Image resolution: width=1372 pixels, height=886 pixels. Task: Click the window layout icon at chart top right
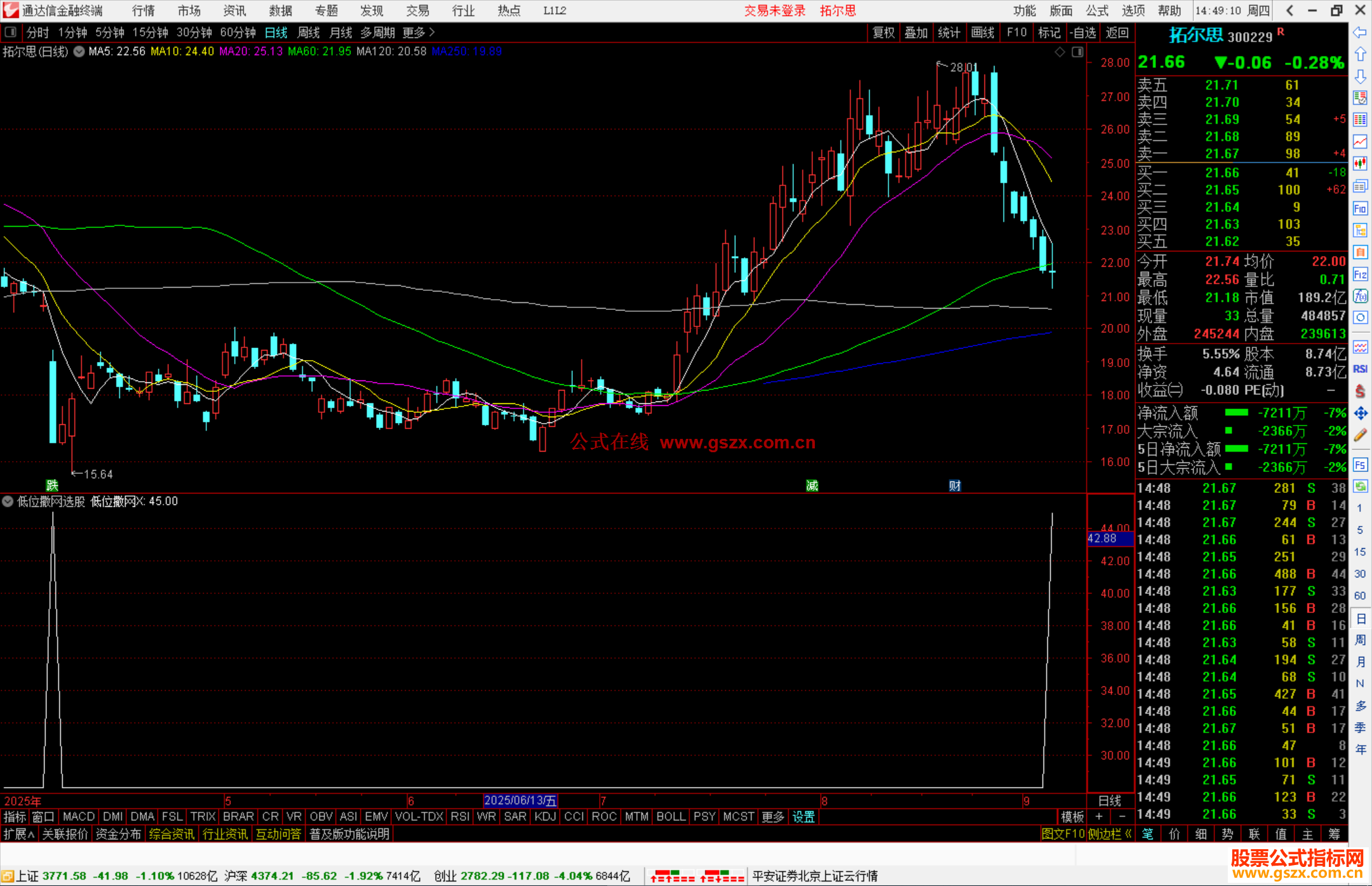point(1078,52)
